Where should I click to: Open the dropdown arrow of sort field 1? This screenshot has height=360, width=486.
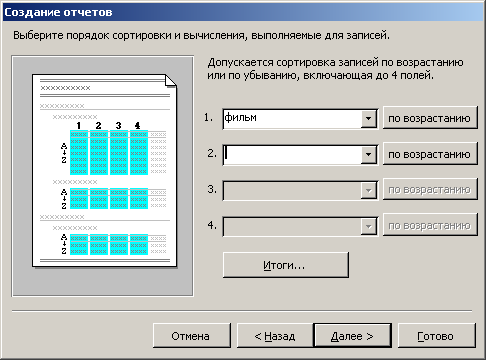368,119
